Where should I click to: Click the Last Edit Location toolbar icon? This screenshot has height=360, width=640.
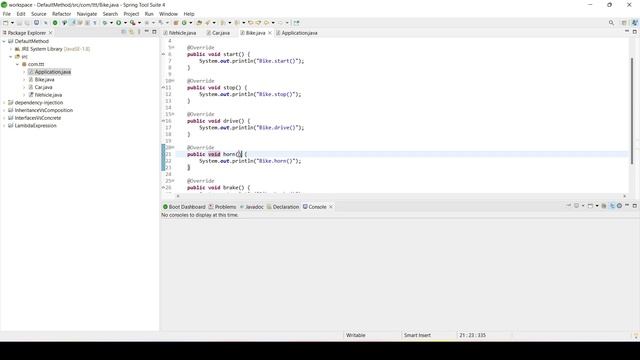pos(250,23)
